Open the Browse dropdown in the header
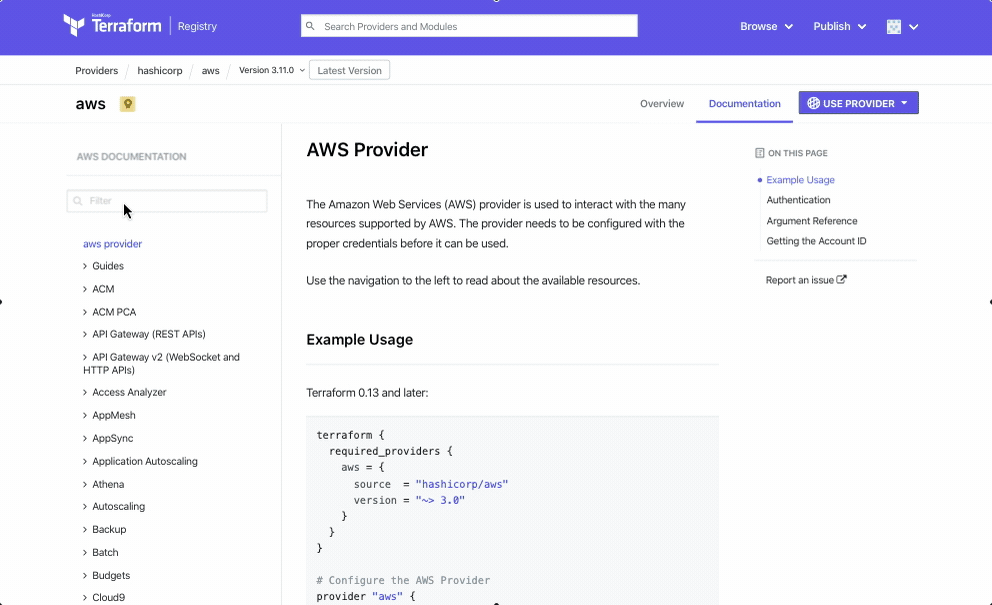 coord(767,27)
